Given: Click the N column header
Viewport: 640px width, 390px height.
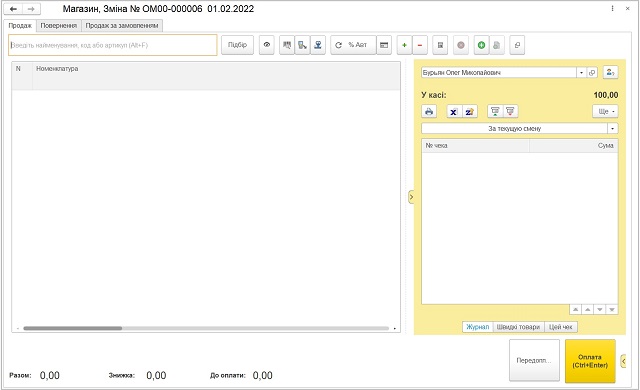Looking at the screenshot, I should point(22,76).
